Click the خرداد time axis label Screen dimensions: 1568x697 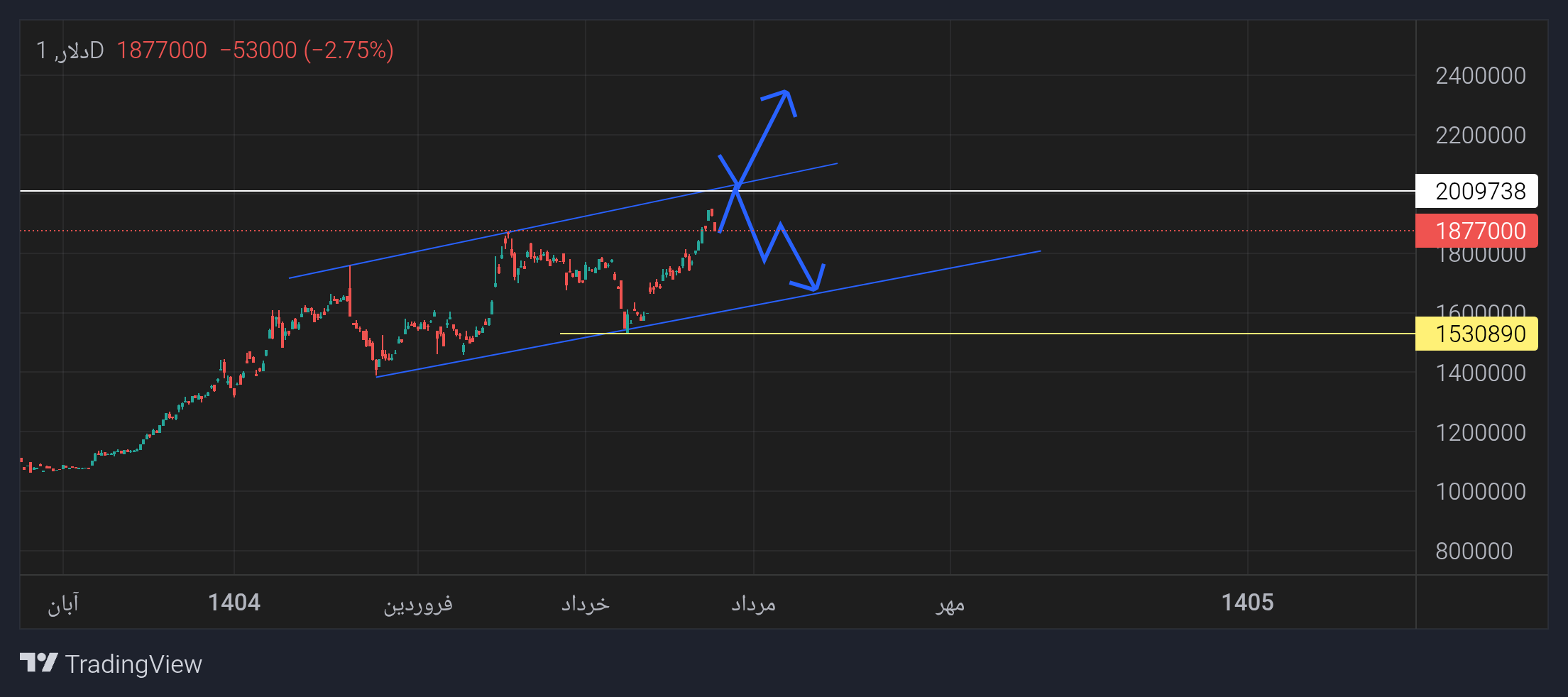pos(586,603)
